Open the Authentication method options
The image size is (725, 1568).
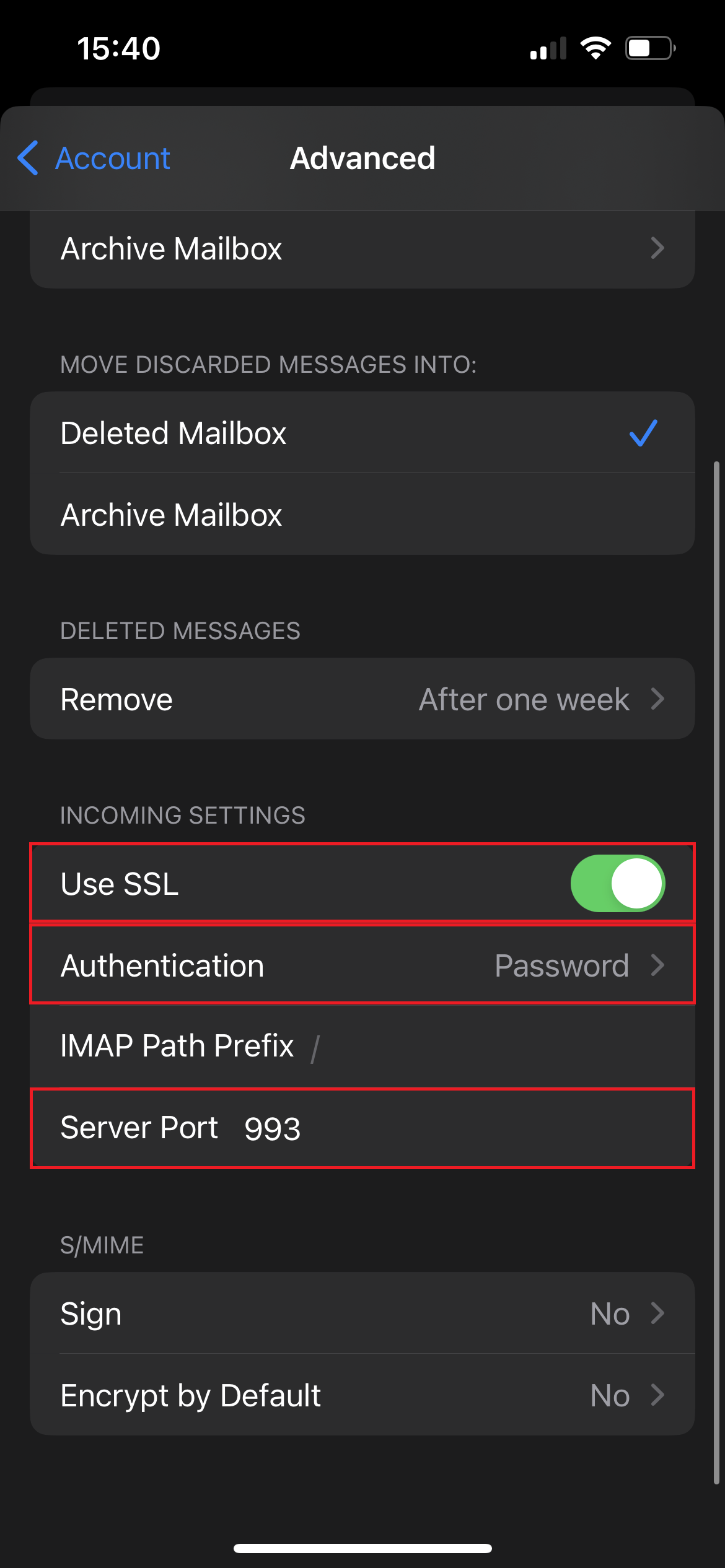pyautogui.click(x=362, y=965)
